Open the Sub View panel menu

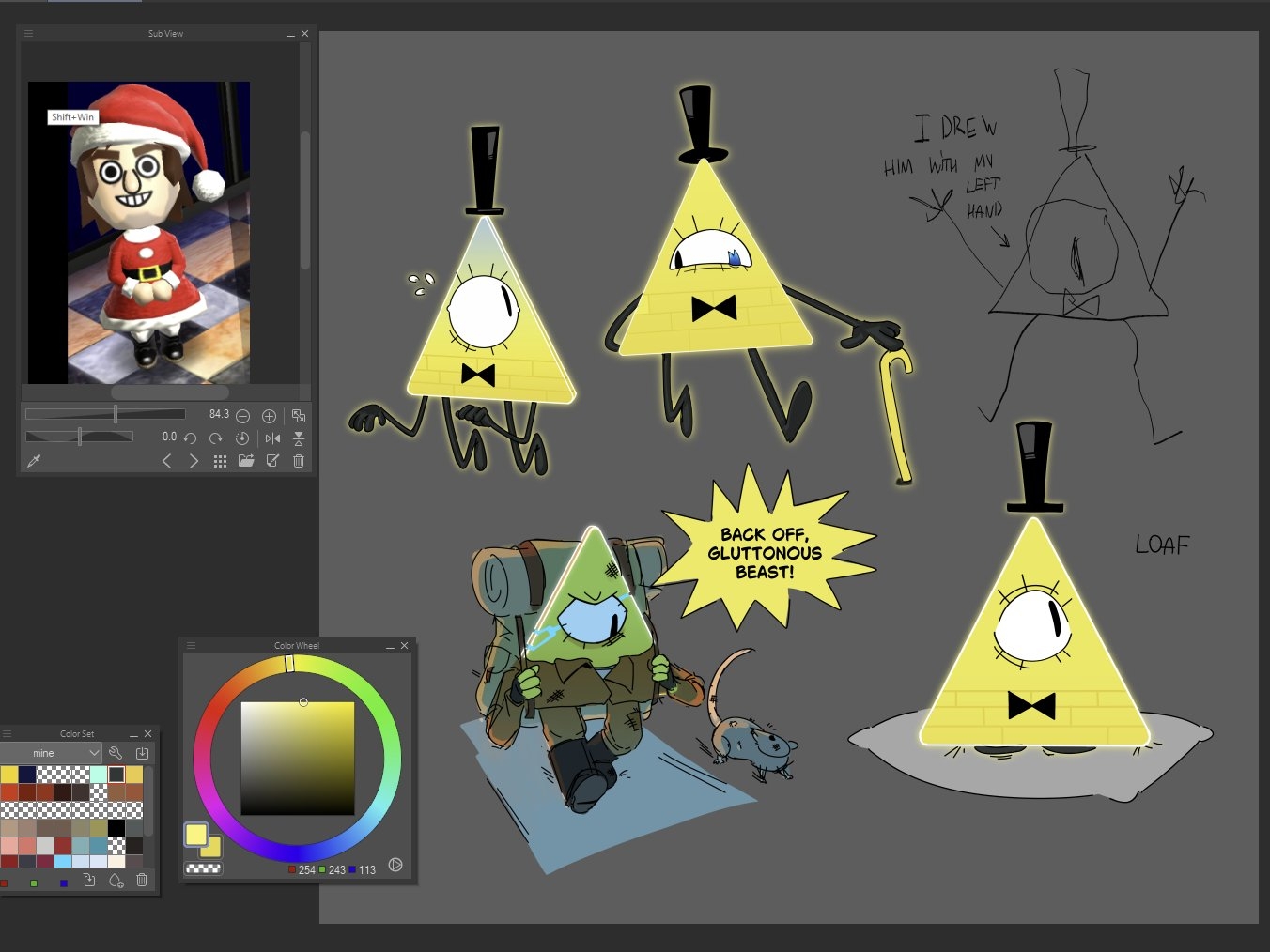coord(28,34)
